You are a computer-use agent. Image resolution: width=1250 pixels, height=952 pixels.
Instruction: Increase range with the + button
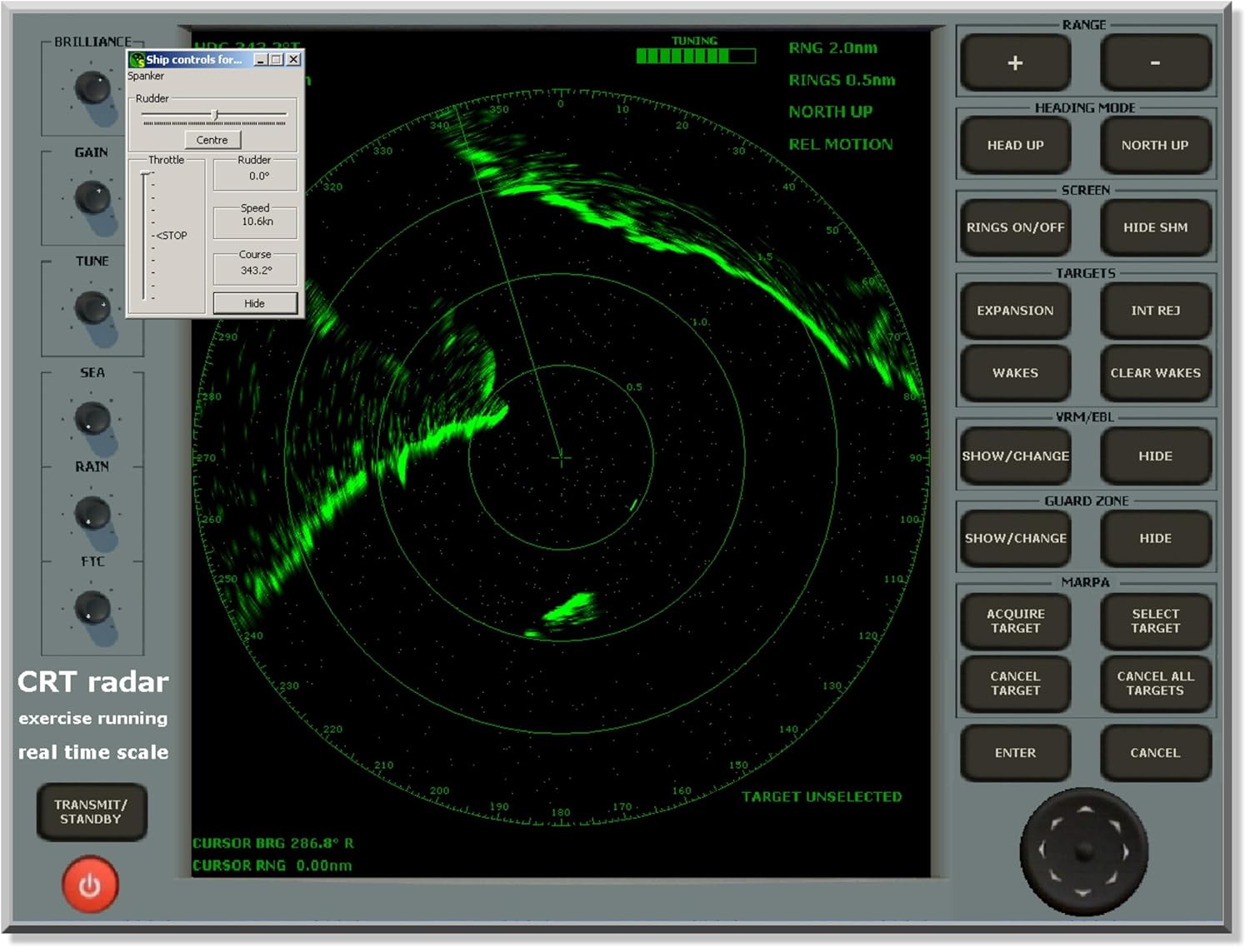pyautogui.click(x=1014, y=62)
